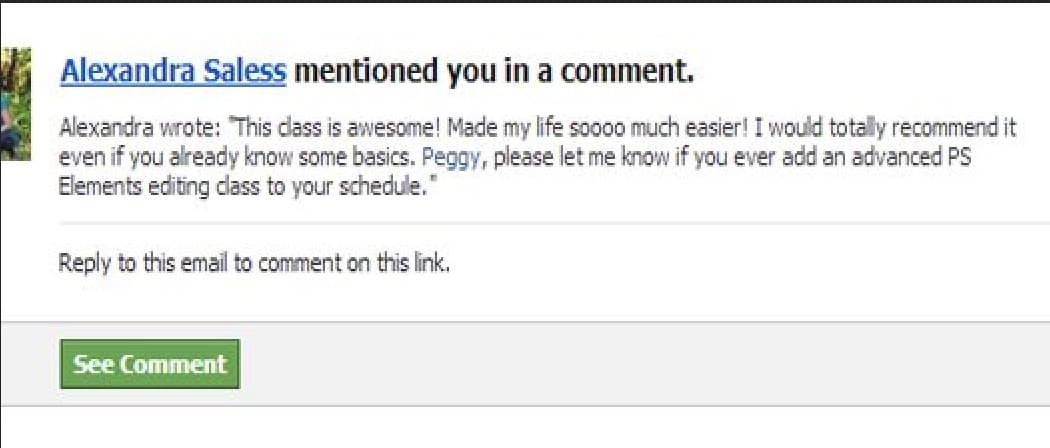Click the divider line below the comment
Image resolution: width=1050 pixels, height=448 pixels.
[x=554, y=222]
